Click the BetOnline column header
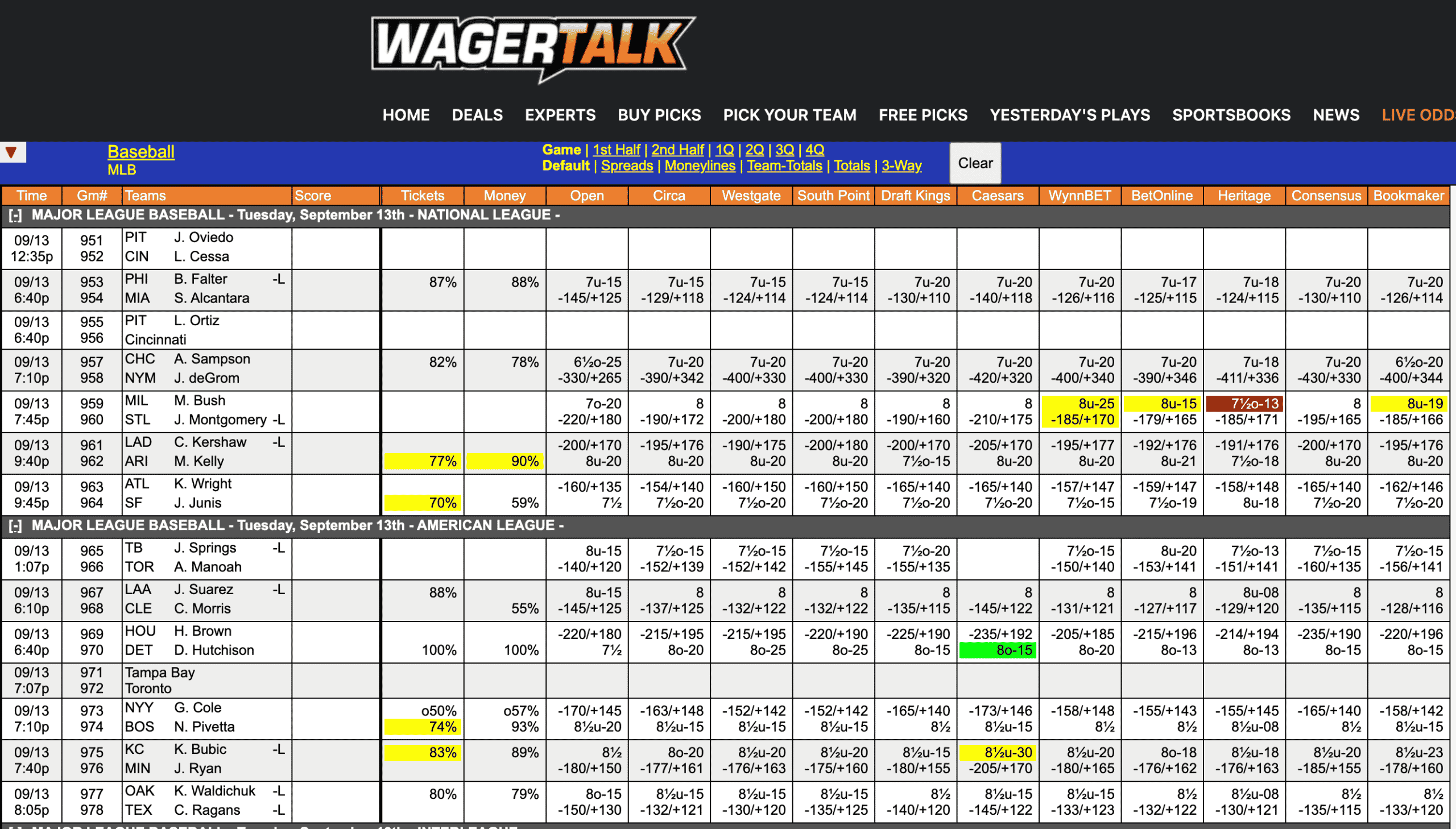Viewport: 1456px width, 829px height. click(1161, 196)
